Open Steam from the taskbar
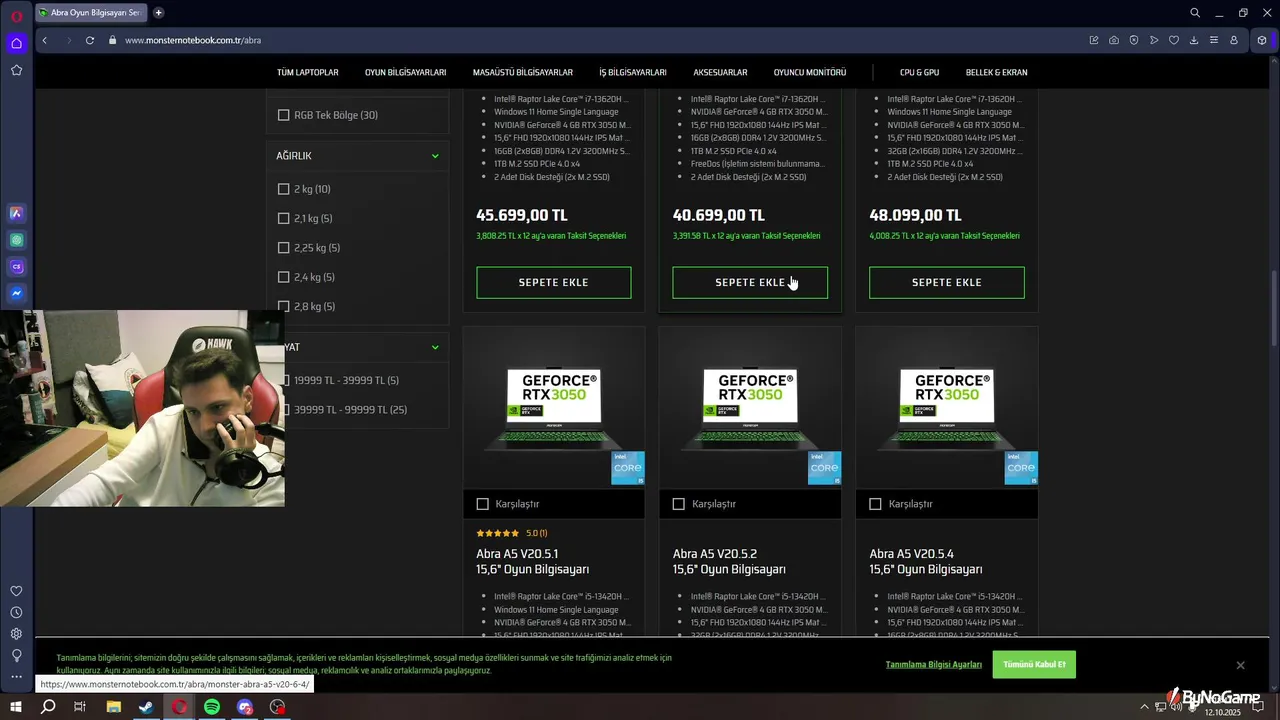The width and height of the screenshot is (1280, 720). (x=146, y=707)
